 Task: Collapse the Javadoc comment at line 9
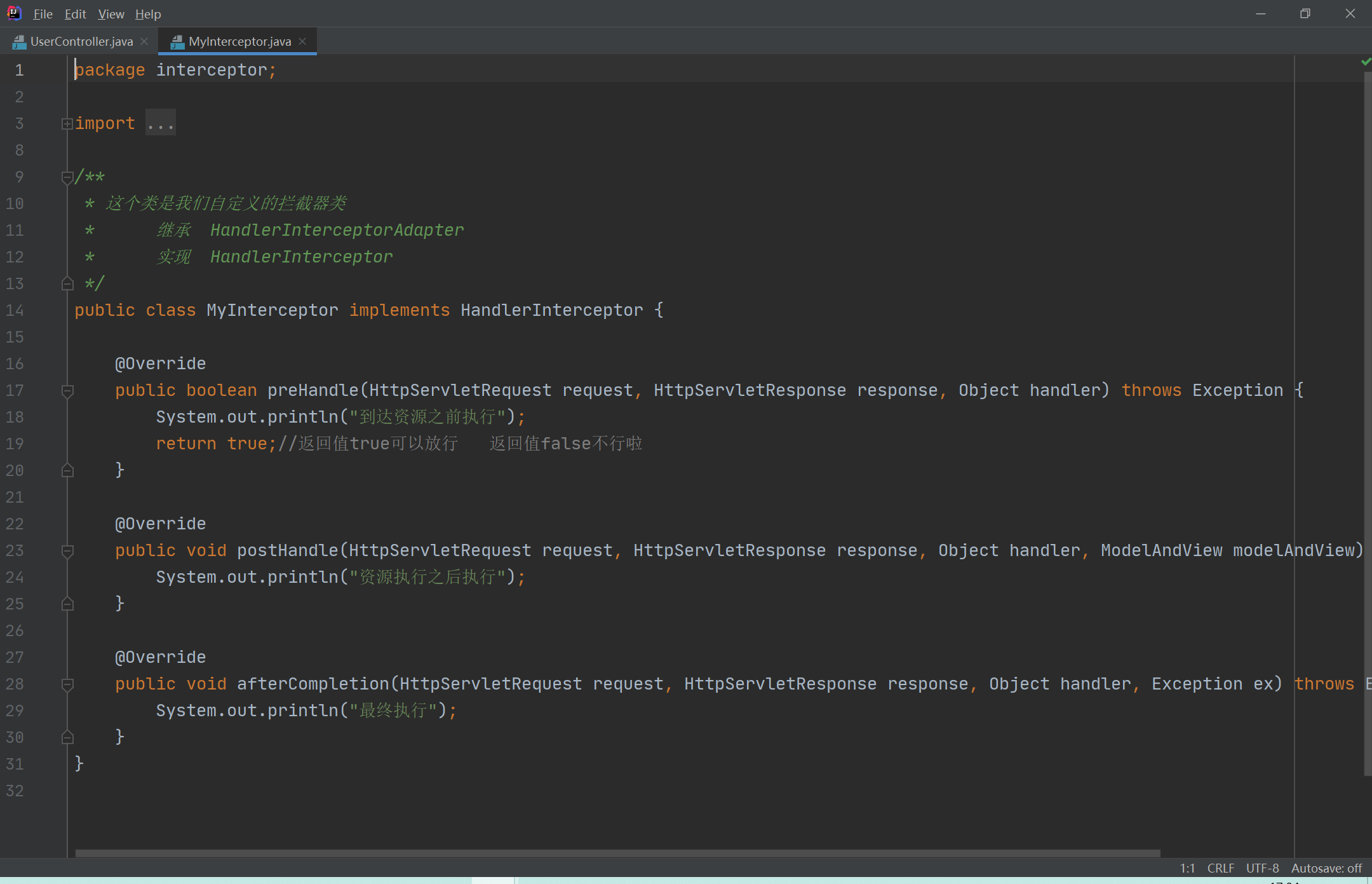tap(67, 177)
